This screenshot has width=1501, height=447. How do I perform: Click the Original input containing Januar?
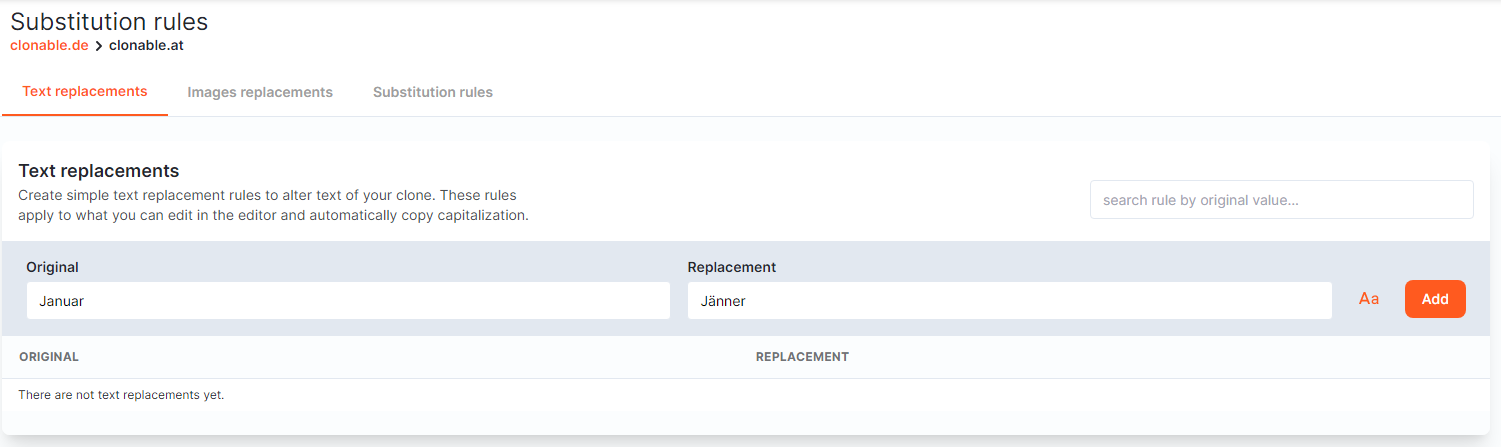click(x=348, y=300)
